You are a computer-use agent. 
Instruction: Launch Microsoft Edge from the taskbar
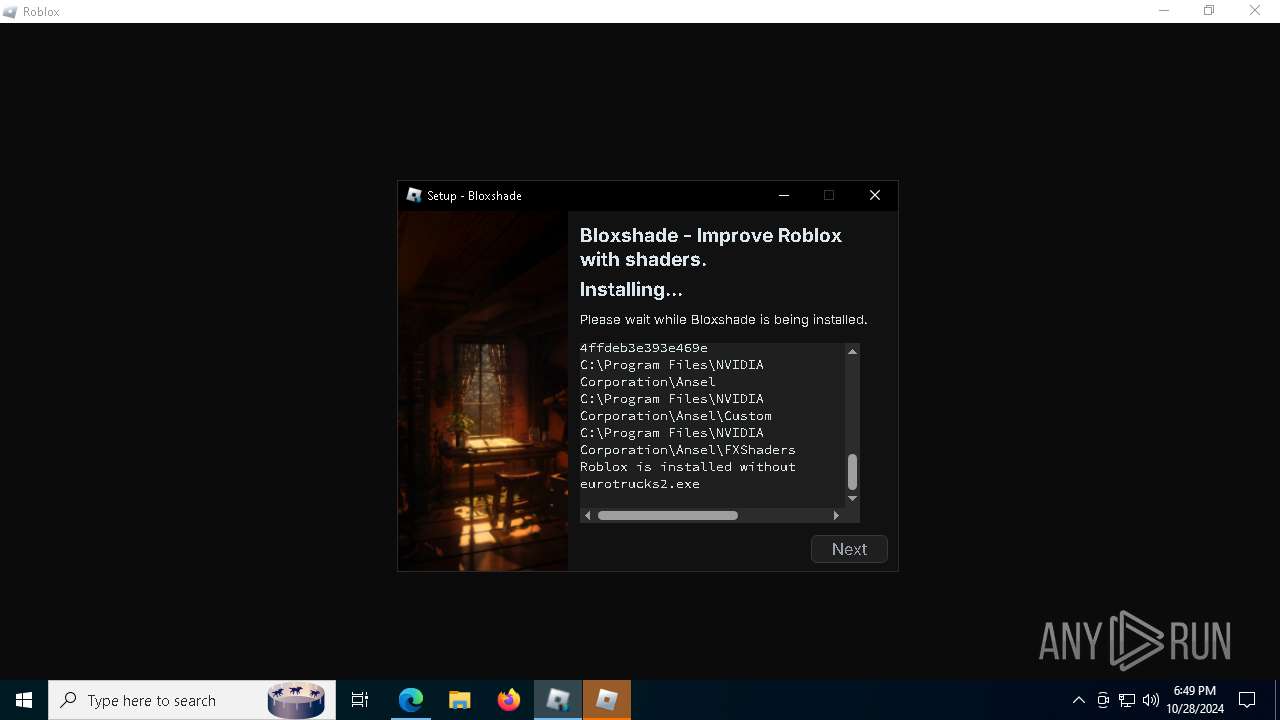pyautogui.click(x=411, y=700)
